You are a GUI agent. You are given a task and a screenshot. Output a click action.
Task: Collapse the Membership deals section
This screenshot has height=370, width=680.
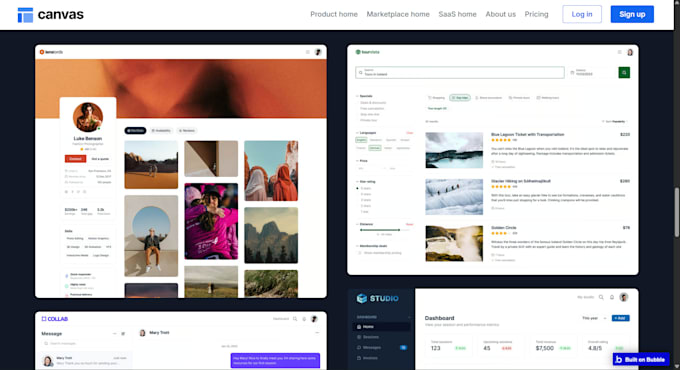click(x=371, y=246)
